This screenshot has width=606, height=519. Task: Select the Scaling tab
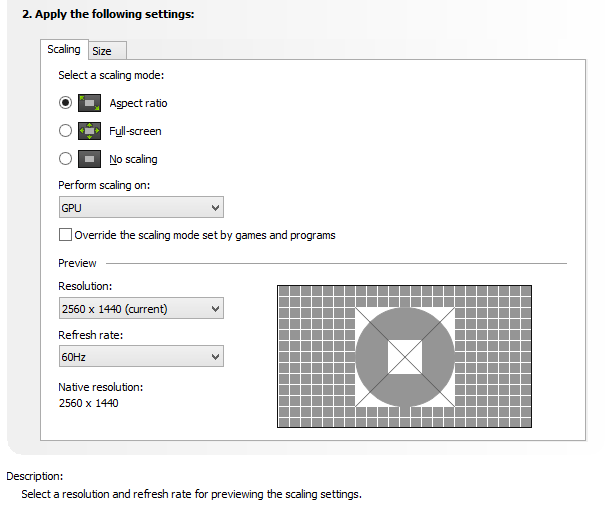tap(64, 50)
